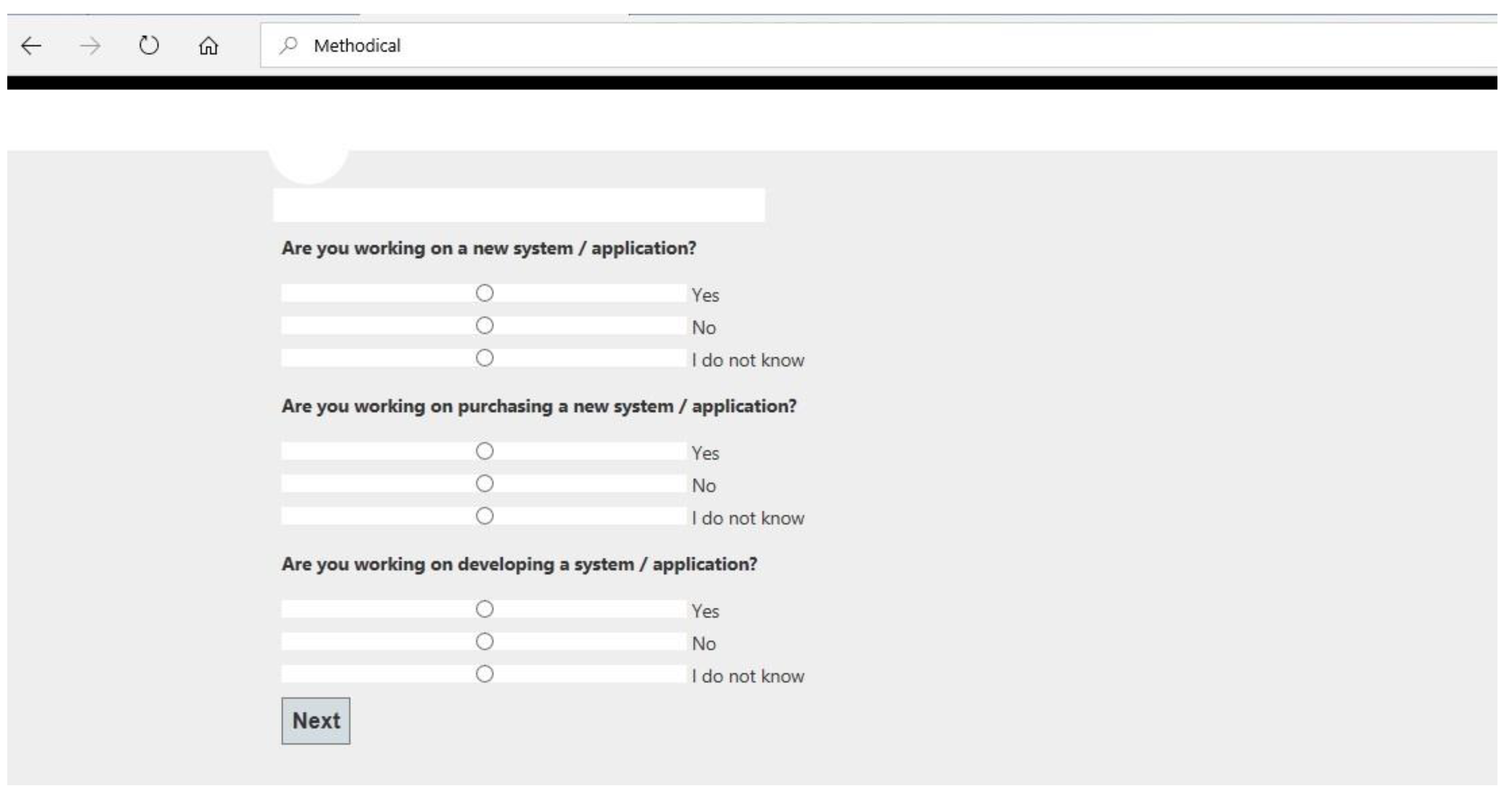Image resolution: width=1512 pixels, height=799 pixels.
Task: Select Yes for working on new system
Action: pyautogui.click(x=485, y=293)
